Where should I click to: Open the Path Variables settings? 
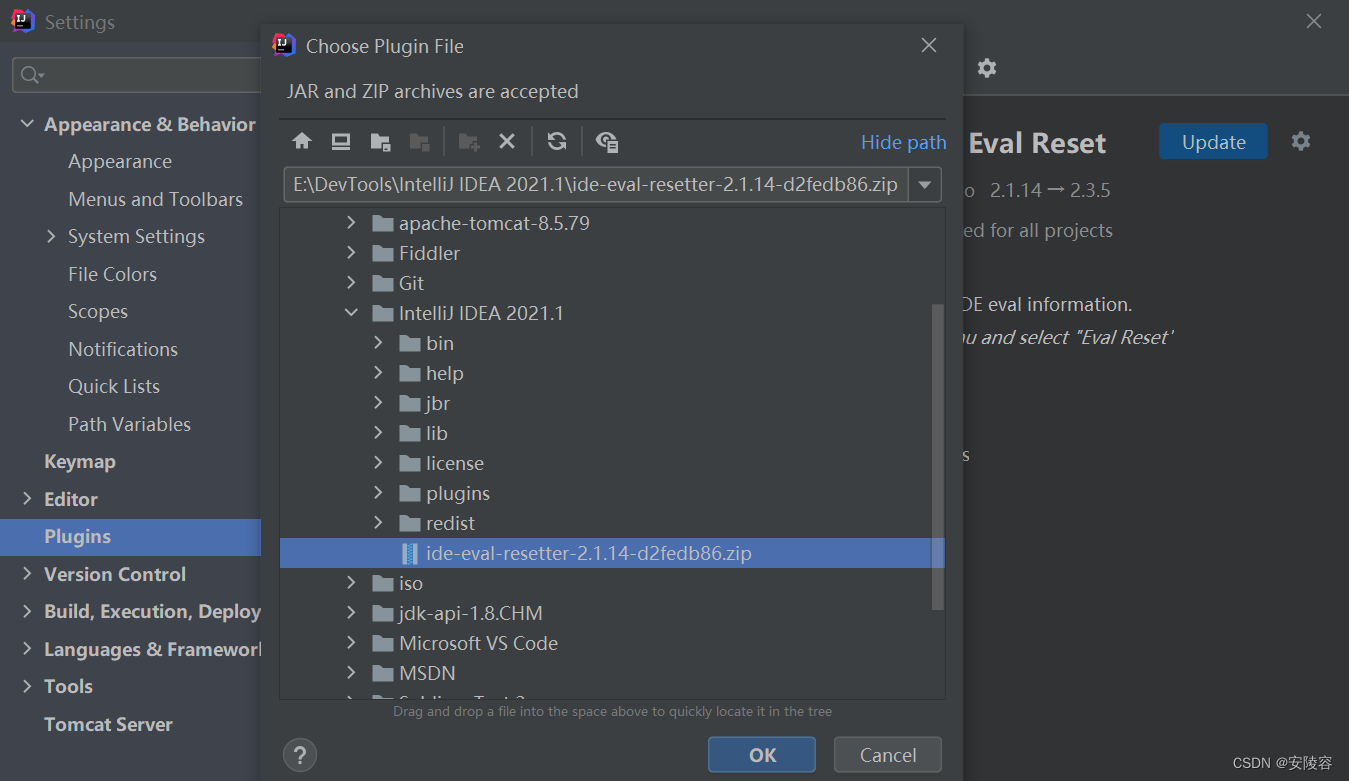(x=130, y=424)
